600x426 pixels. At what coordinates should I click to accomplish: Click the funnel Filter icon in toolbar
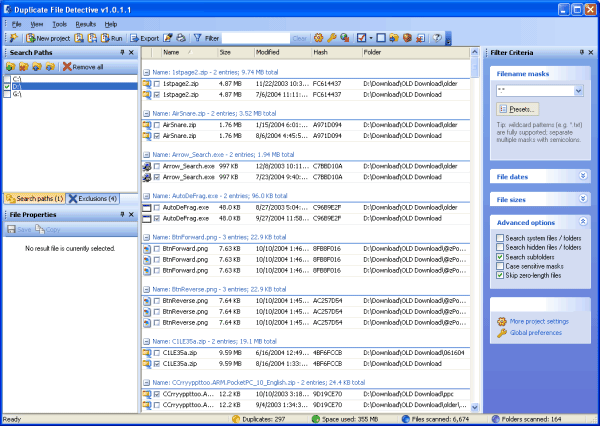coord(197,37)
